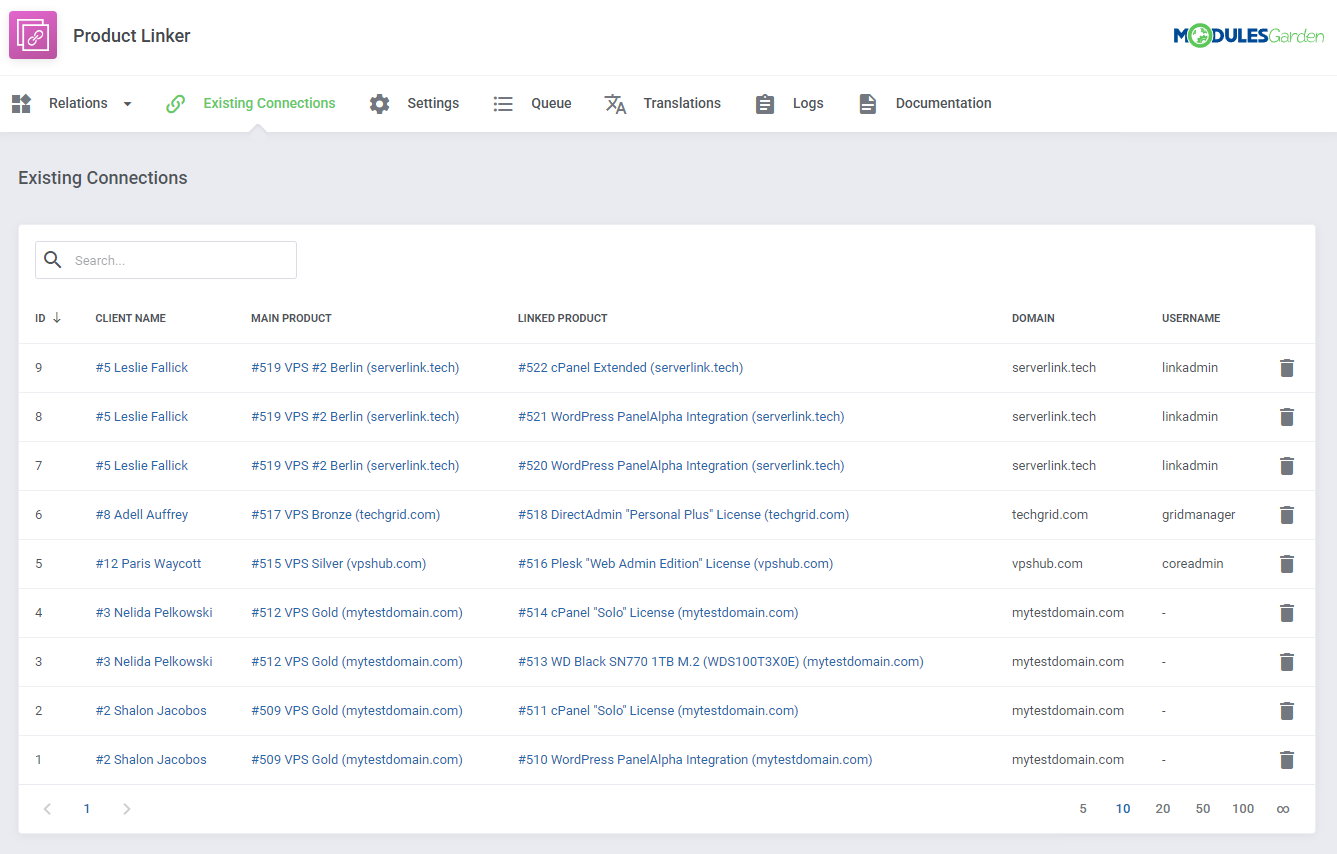
Task: Open product #516 Plesk Web Admin License
Action: tap(675, 563)
